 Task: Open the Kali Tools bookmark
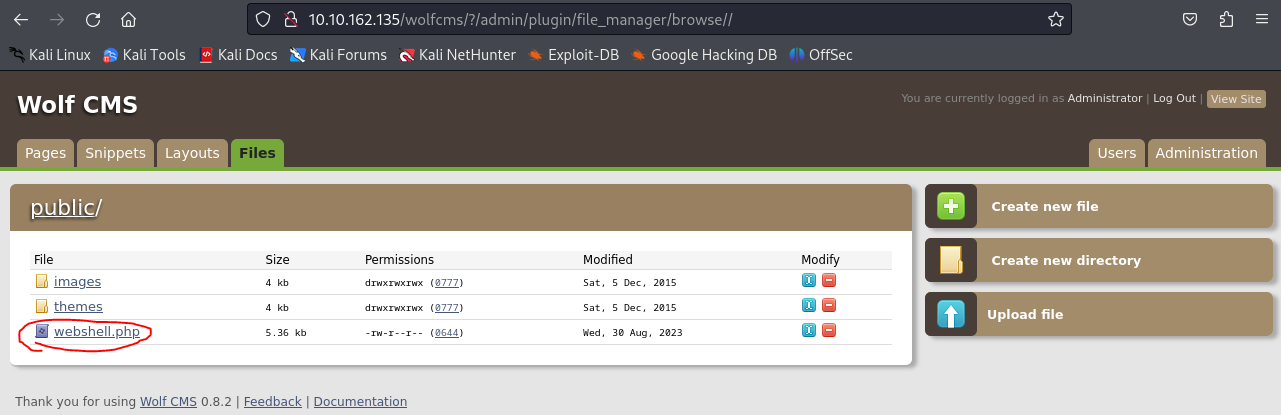pyautogui.click(x=144, y=55)
